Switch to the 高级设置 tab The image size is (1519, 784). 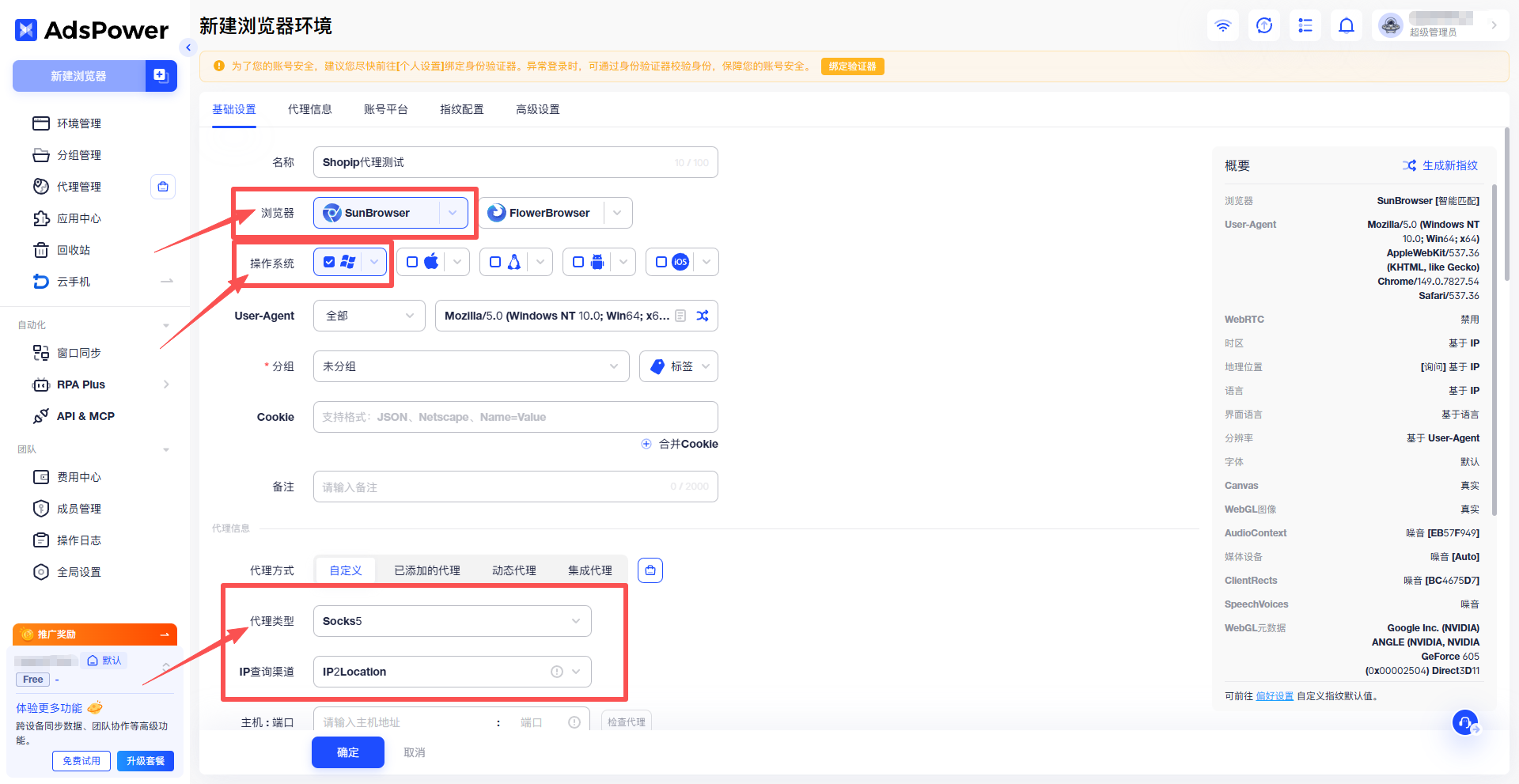(538, 109)
